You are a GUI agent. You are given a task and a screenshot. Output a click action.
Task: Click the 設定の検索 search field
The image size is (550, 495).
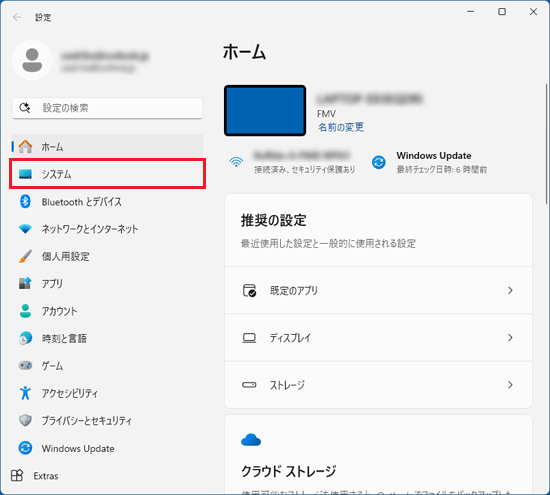107,108
